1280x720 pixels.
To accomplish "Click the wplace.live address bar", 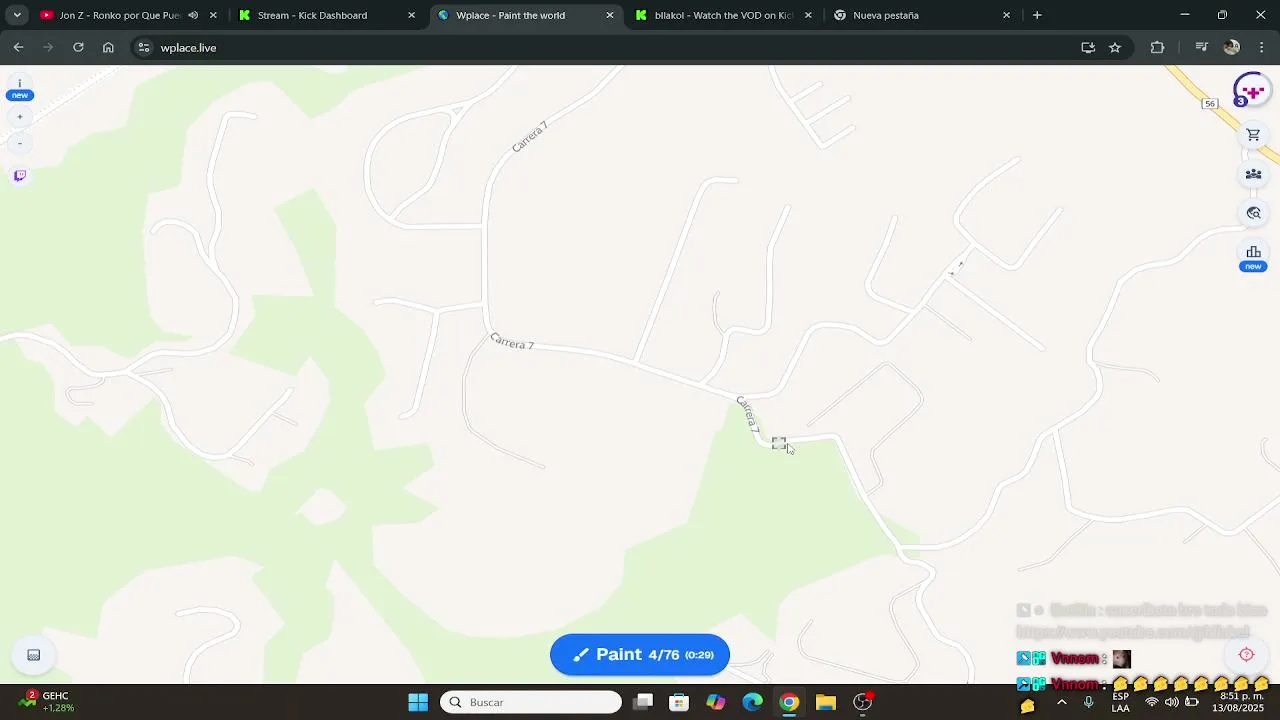I will pyautogui.click(x=600, y=47).
